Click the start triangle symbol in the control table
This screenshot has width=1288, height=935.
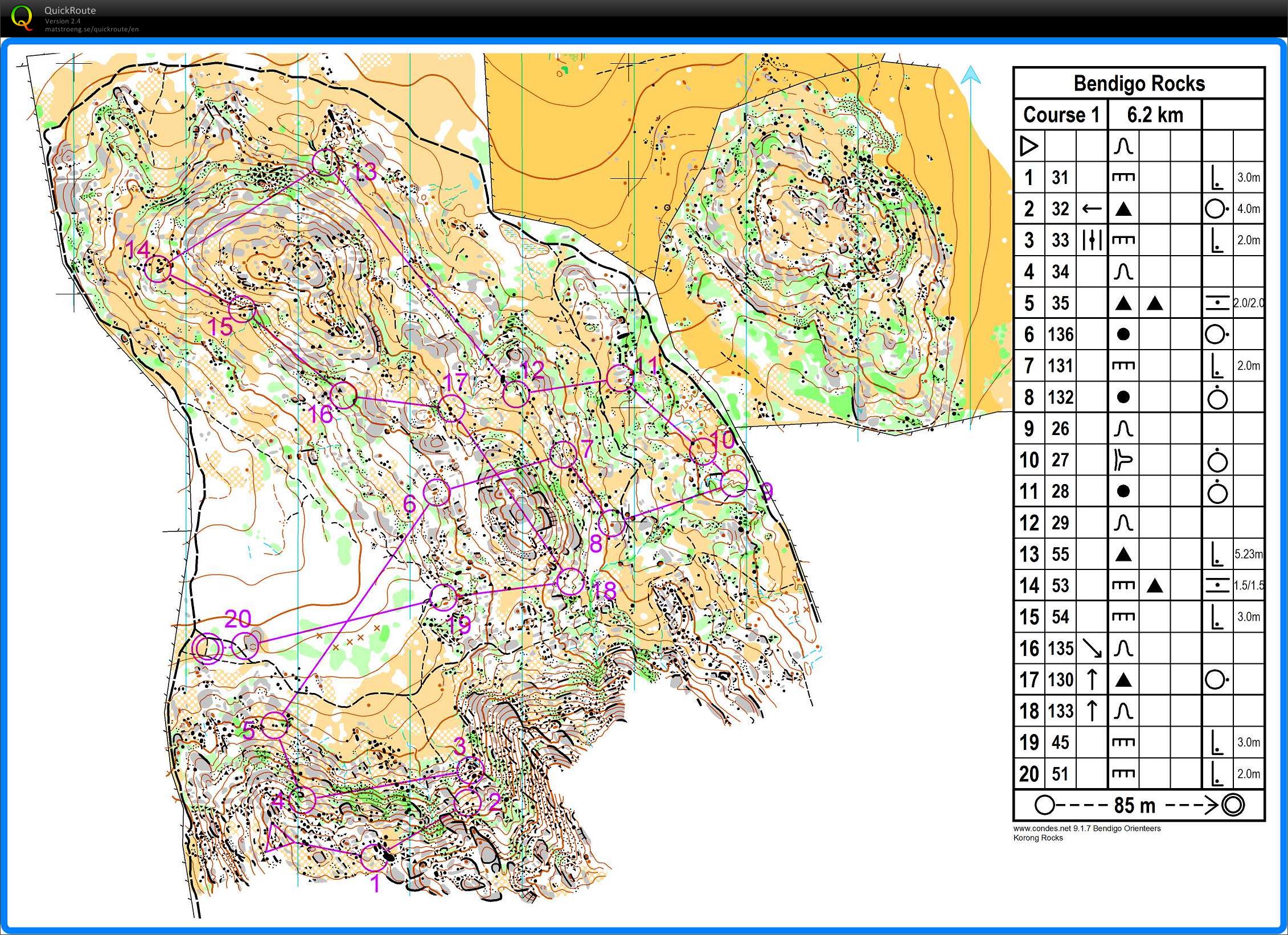(x=1028, y=146)
